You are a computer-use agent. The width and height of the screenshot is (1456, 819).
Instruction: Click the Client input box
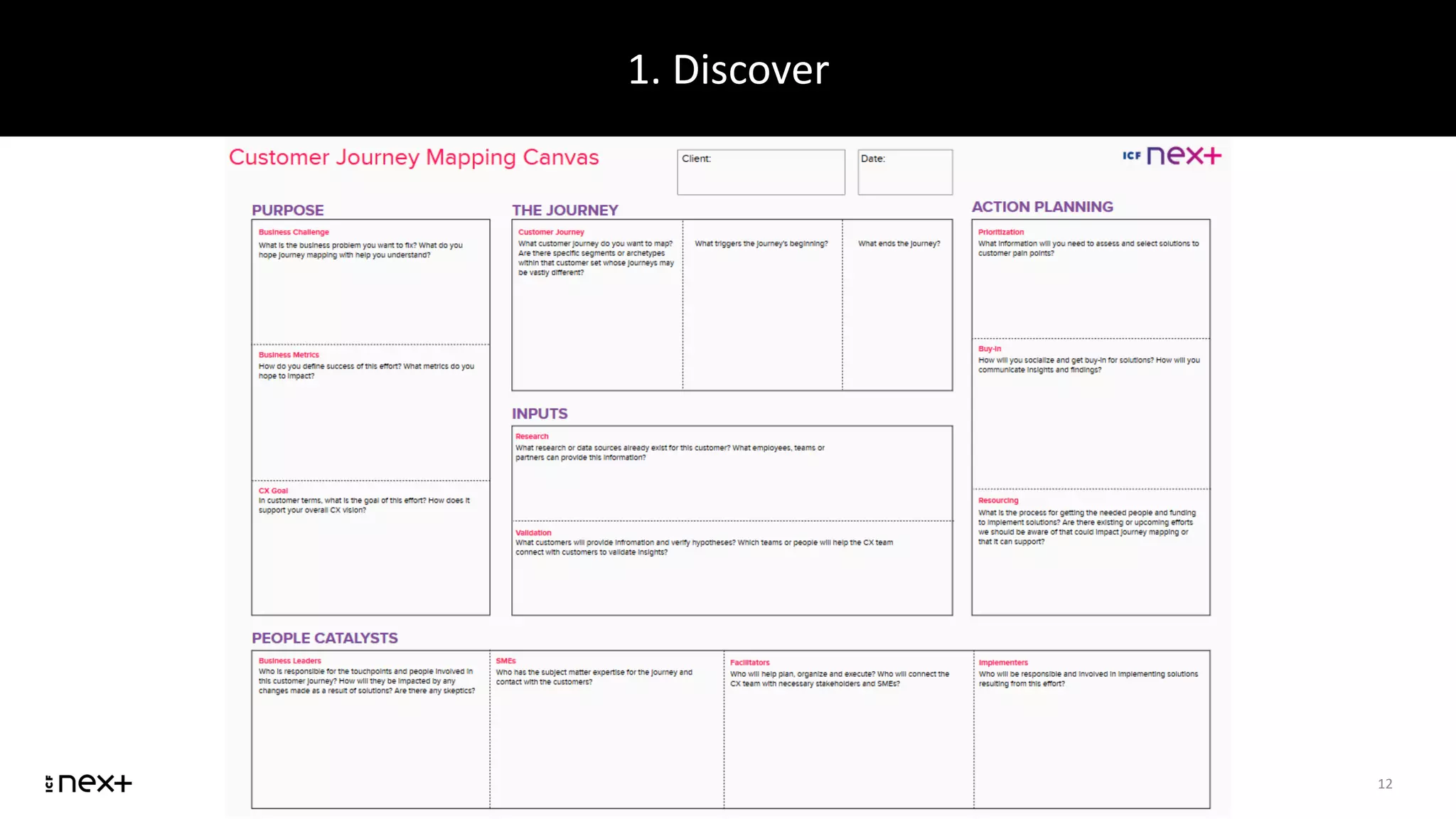coord(761,172)
